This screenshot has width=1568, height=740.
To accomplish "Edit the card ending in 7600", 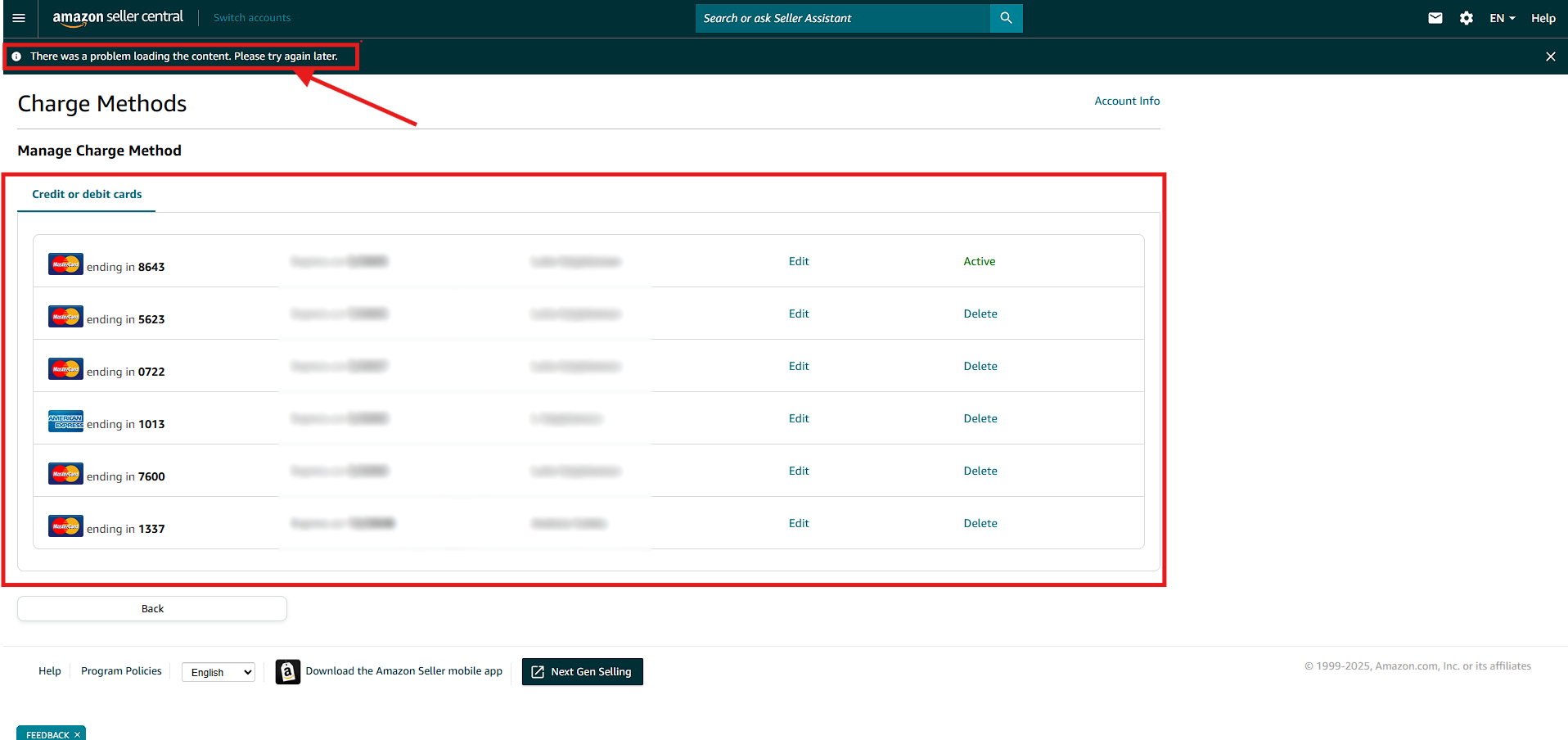I will click(799, 471).
